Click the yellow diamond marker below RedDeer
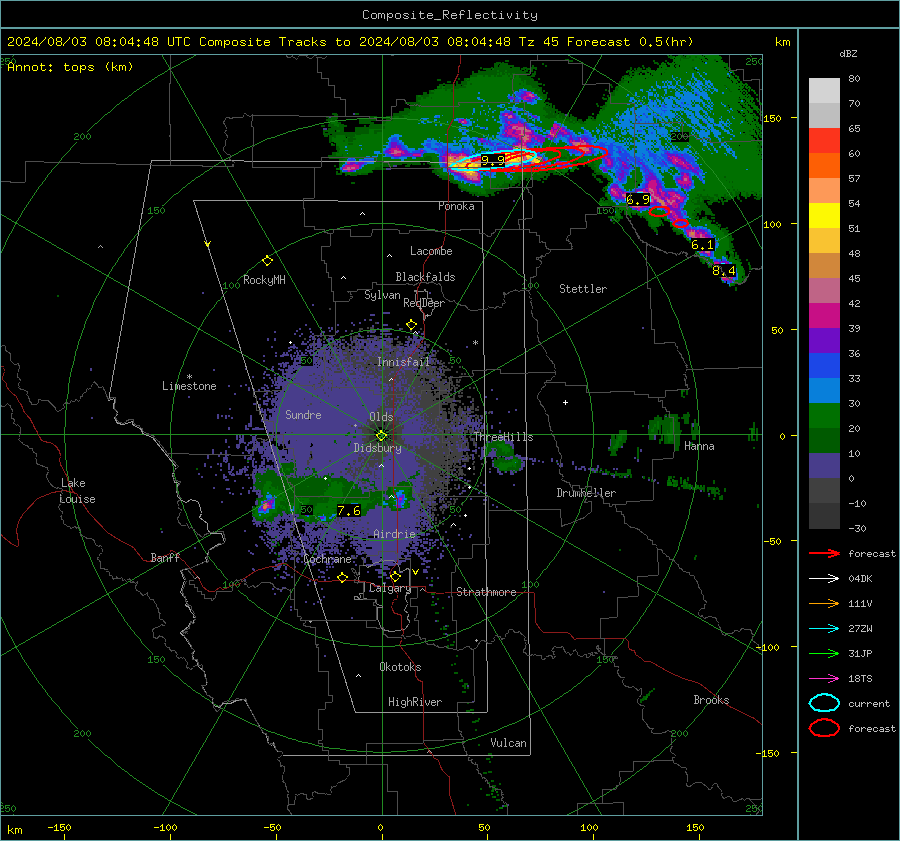Screen dimensions: 900x841 (x=411, y=325)
